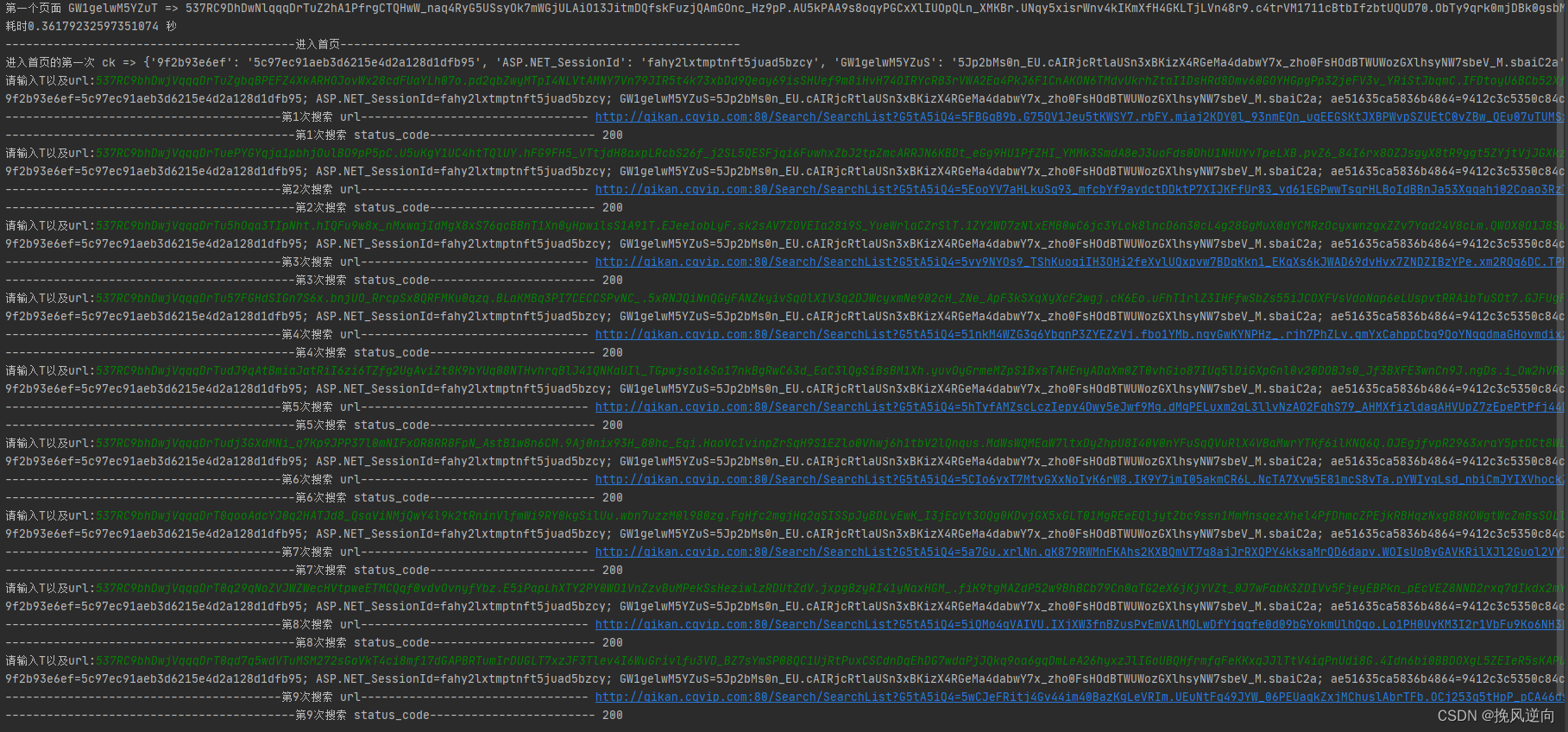Click the '第7次搜索 status_code' text
Image resolution: width=1568 pixels, height=732 pixels.
[x=362, y=571]
